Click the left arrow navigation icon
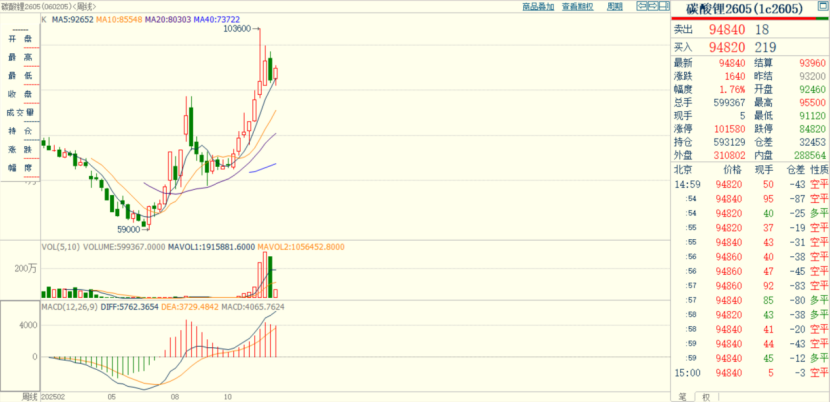Screen dimensions: 831x403 point(642,6)
